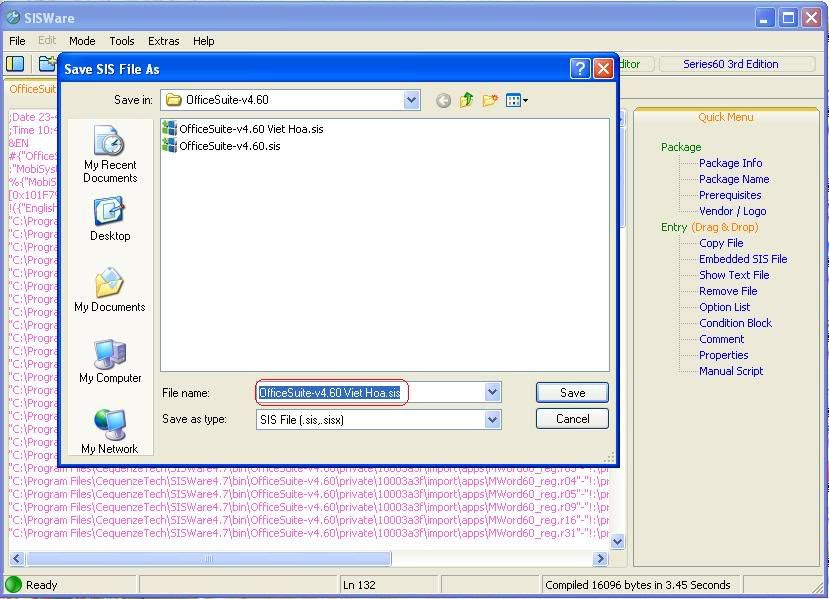Click Properties entry in Quick Menu

pyautogui.click(x=723, y=355)
